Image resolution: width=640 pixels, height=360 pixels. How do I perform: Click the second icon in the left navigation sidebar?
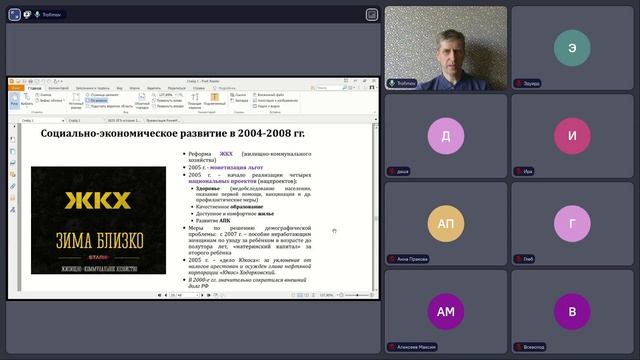point(13,151)
